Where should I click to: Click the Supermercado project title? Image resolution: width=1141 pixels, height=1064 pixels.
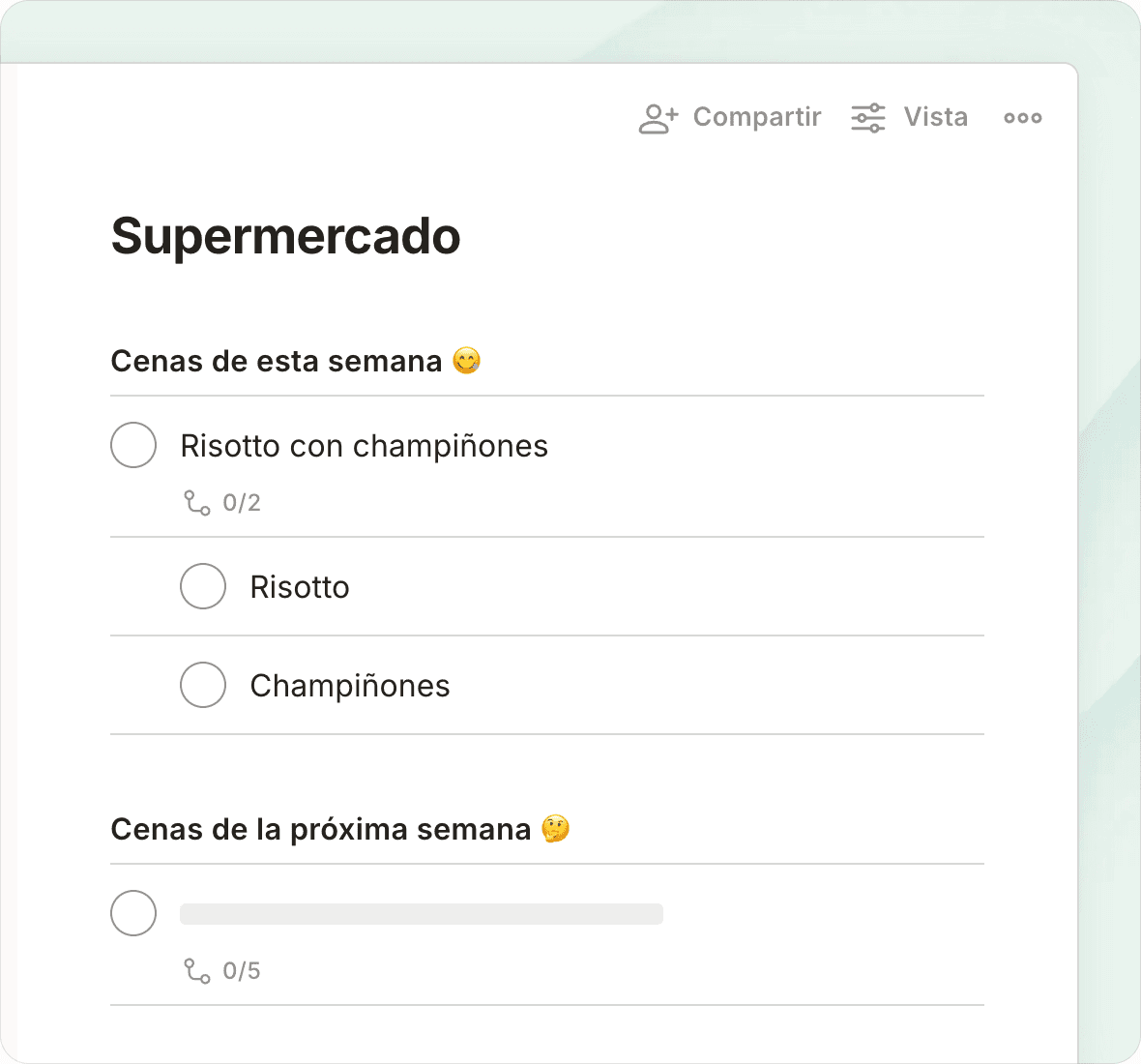coord(285,236)
